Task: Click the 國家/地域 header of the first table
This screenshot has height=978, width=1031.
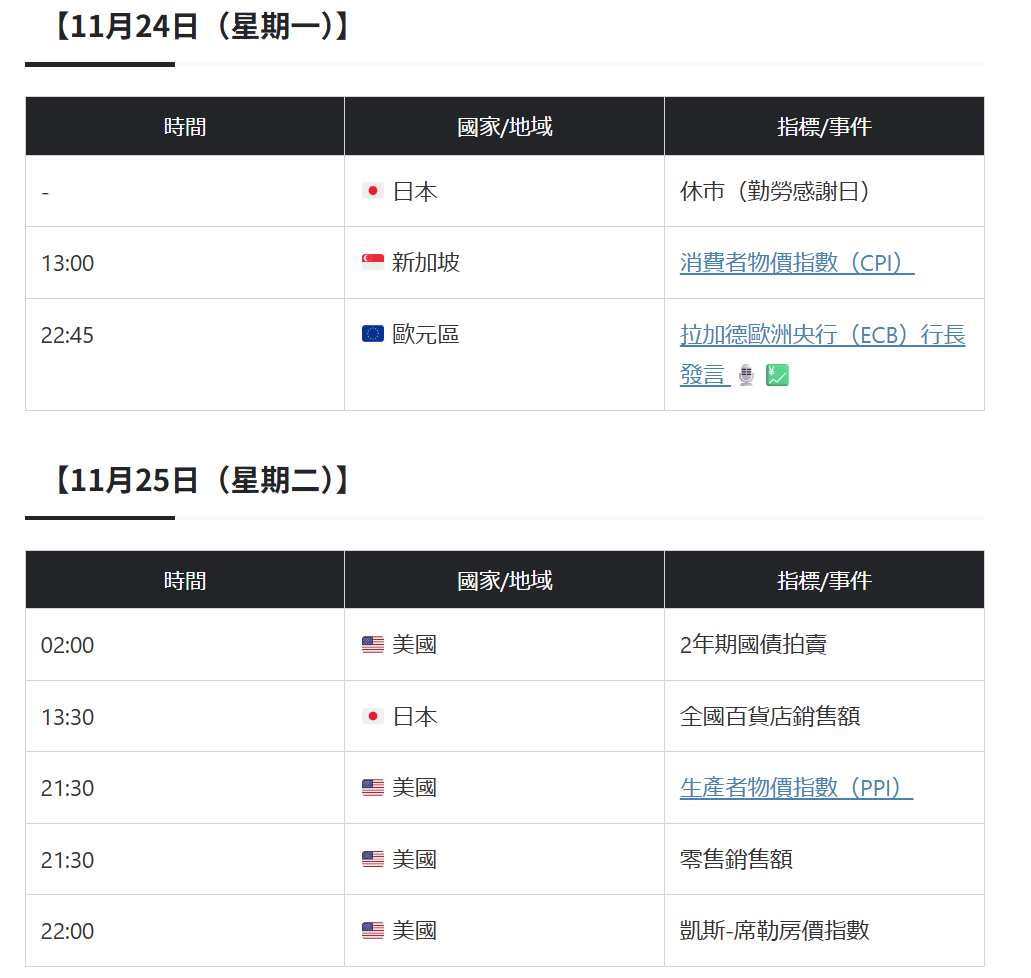Action: [x=503, y=126]
